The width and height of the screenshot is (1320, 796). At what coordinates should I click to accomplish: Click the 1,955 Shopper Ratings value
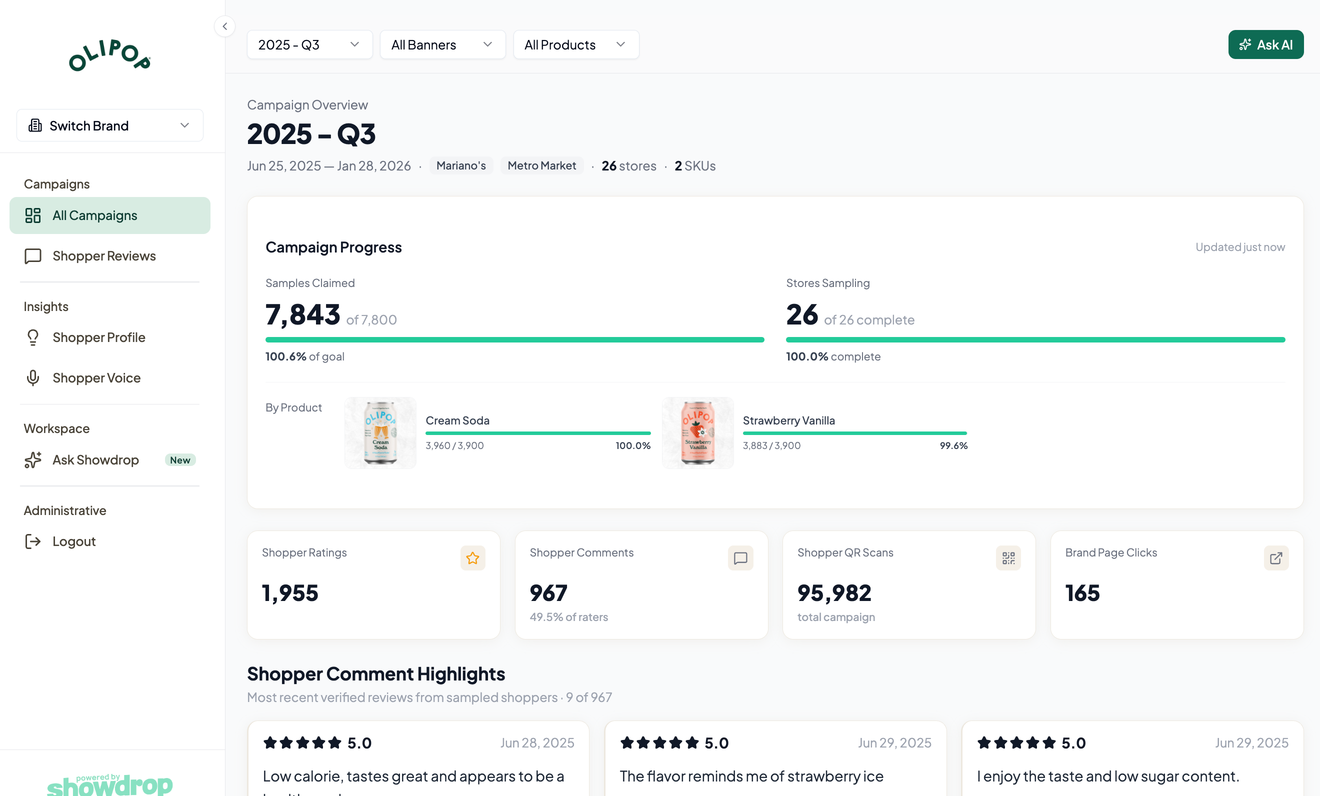(x=290, y=593)
